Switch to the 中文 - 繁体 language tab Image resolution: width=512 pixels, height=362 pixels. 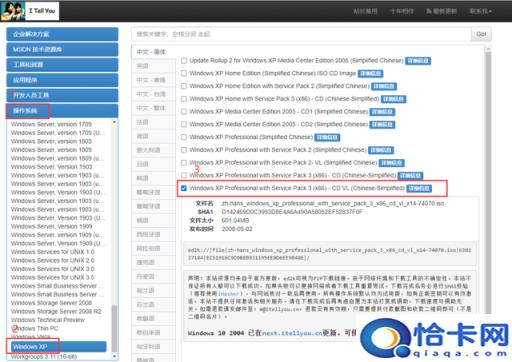point(153,108)
